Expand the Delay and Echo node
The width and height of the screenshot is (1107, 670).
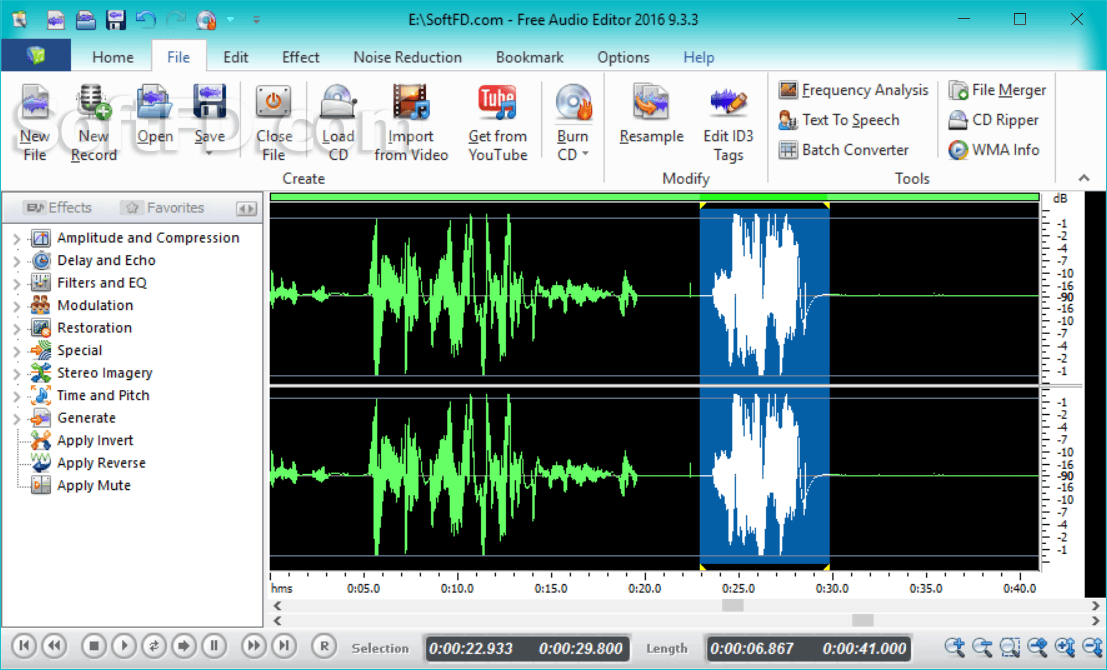point(16,261)
